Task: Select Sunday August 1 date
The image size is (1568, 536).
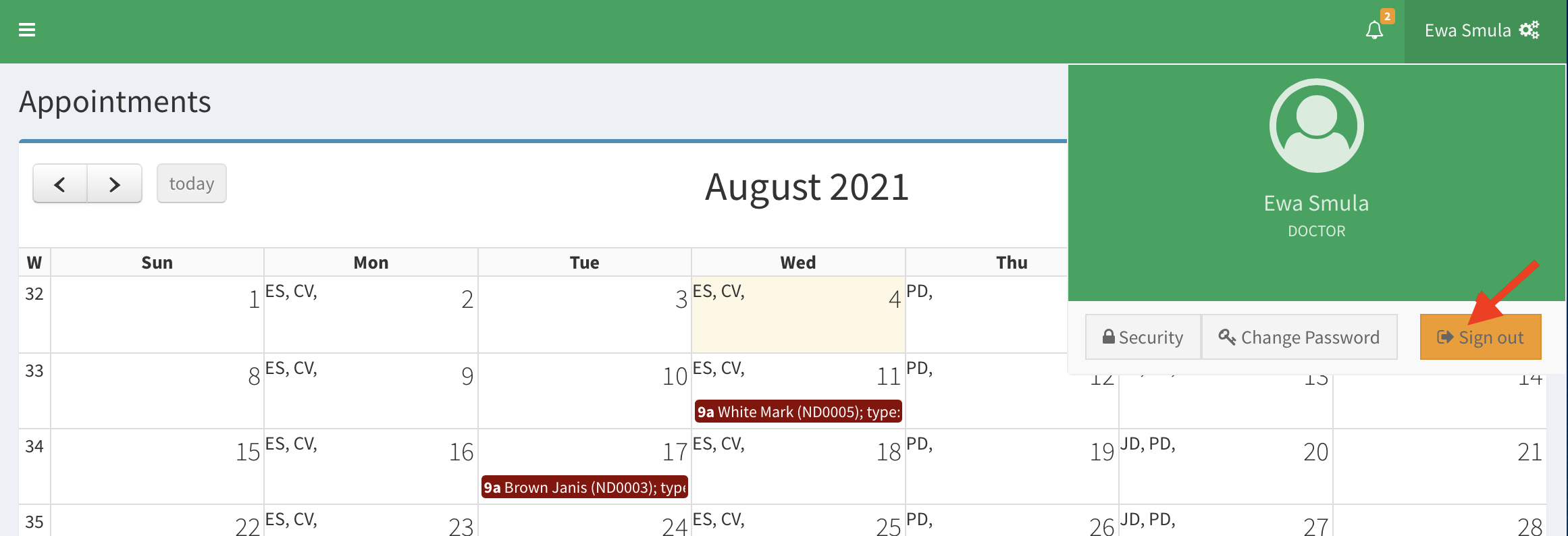Action: point(254,299)
